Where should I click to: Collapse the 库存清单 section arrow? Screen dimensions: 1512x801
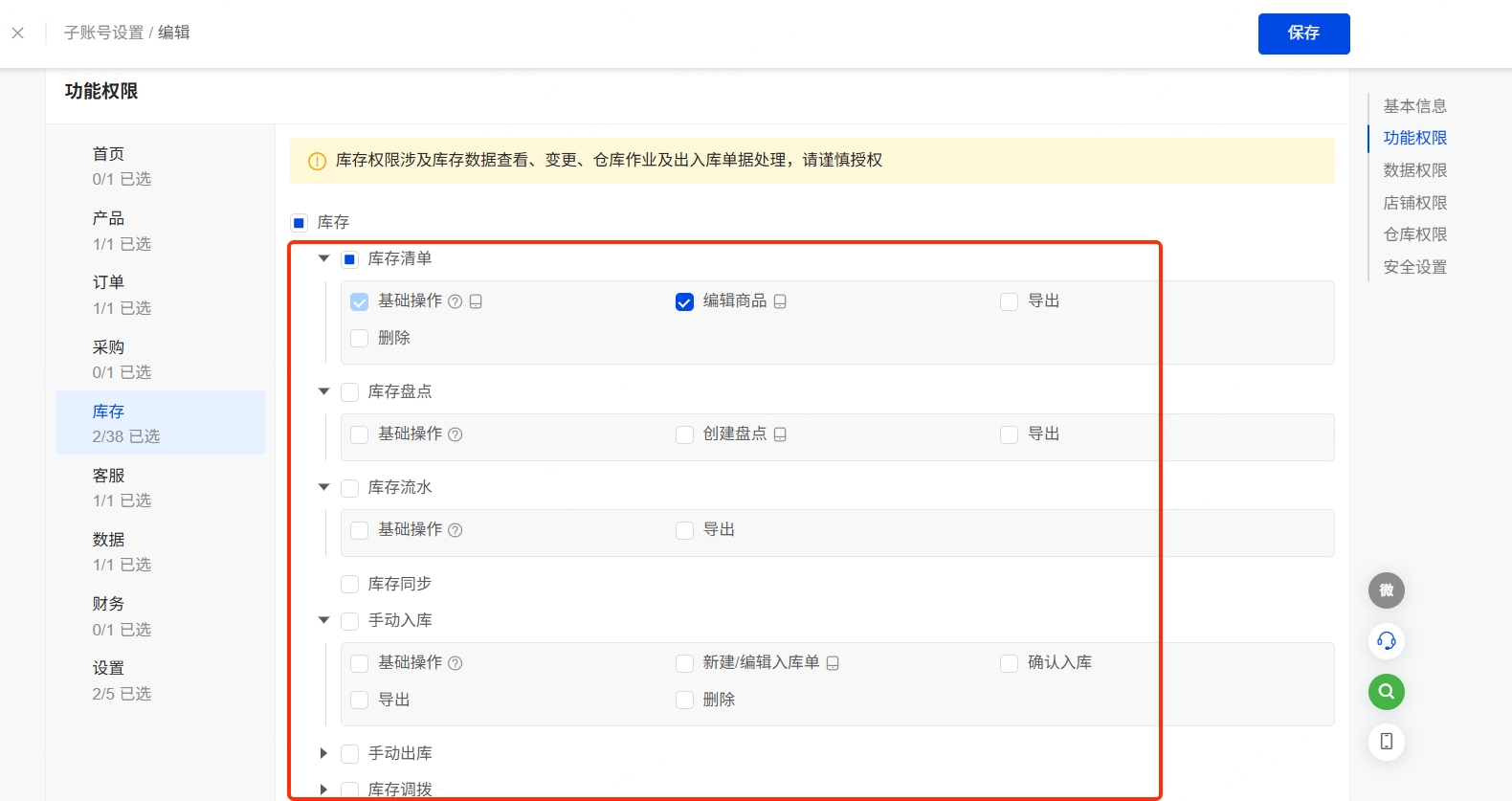323,258
